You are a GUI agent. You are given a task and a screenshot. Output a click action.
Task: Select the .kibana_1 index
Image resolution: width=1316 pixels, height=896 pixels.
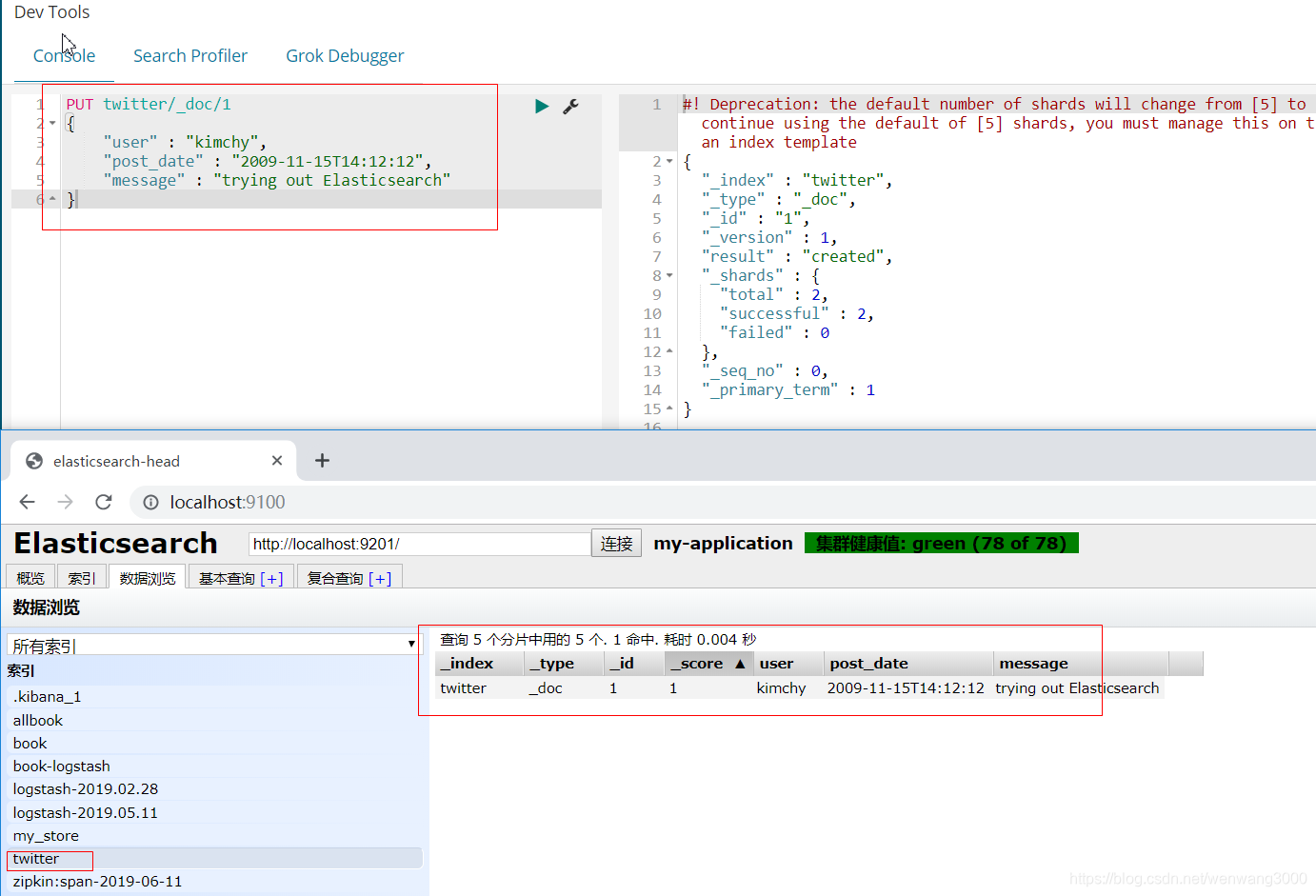click(x=214, y=697)
